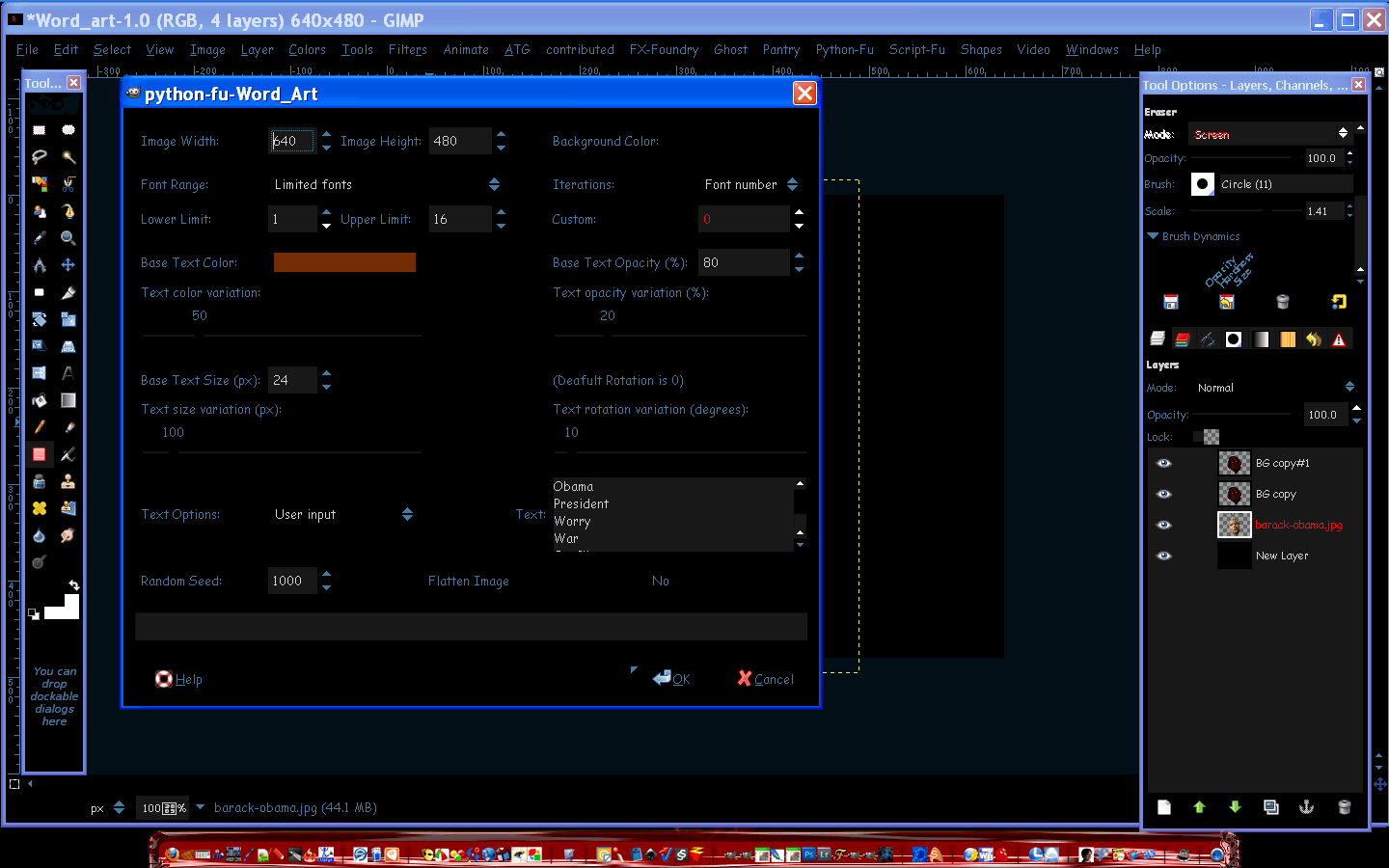
Task: Open the Filters menu
Action: point(408,49)
